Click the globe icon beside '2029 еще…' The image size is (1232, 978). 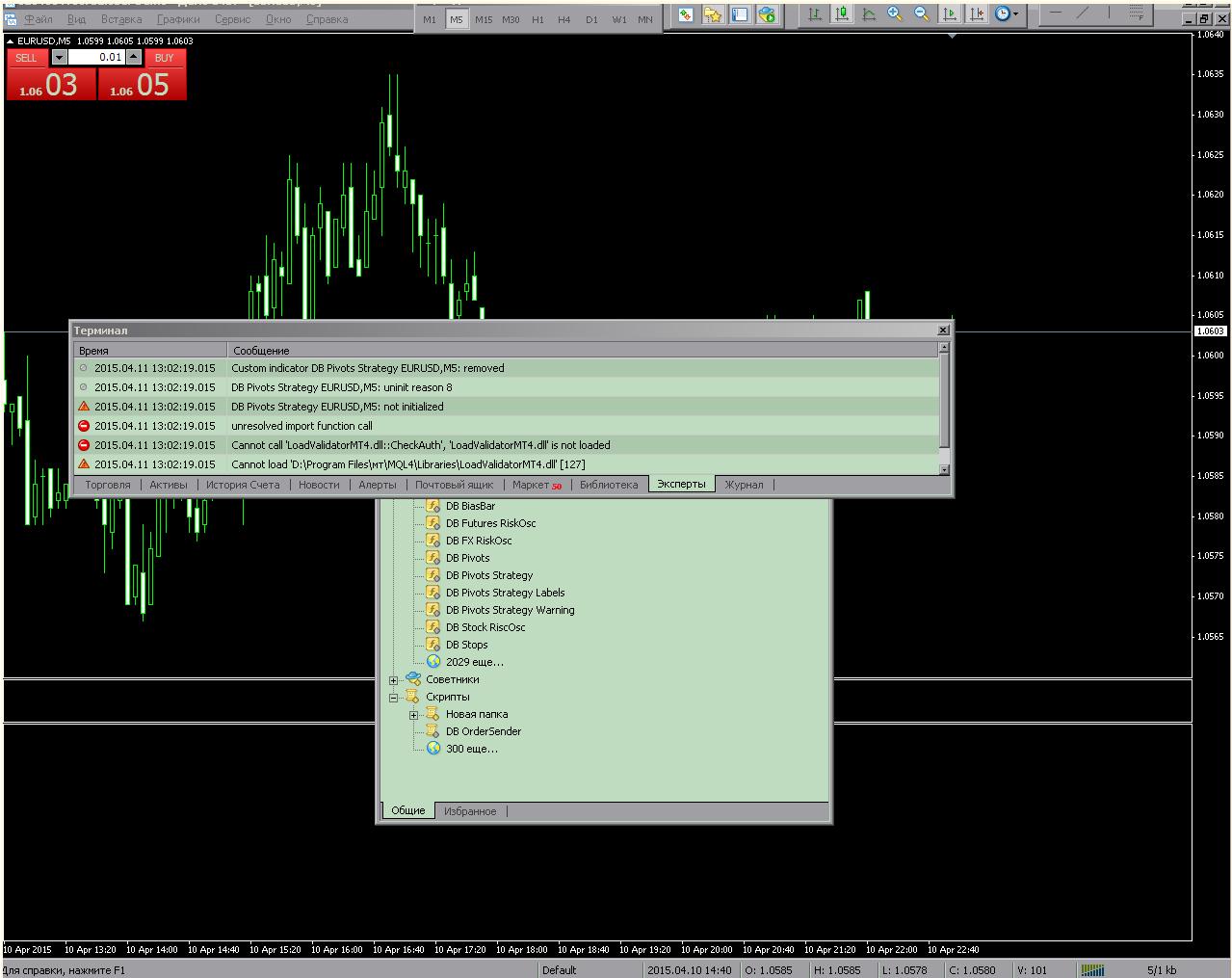click(x=433, y=662)
